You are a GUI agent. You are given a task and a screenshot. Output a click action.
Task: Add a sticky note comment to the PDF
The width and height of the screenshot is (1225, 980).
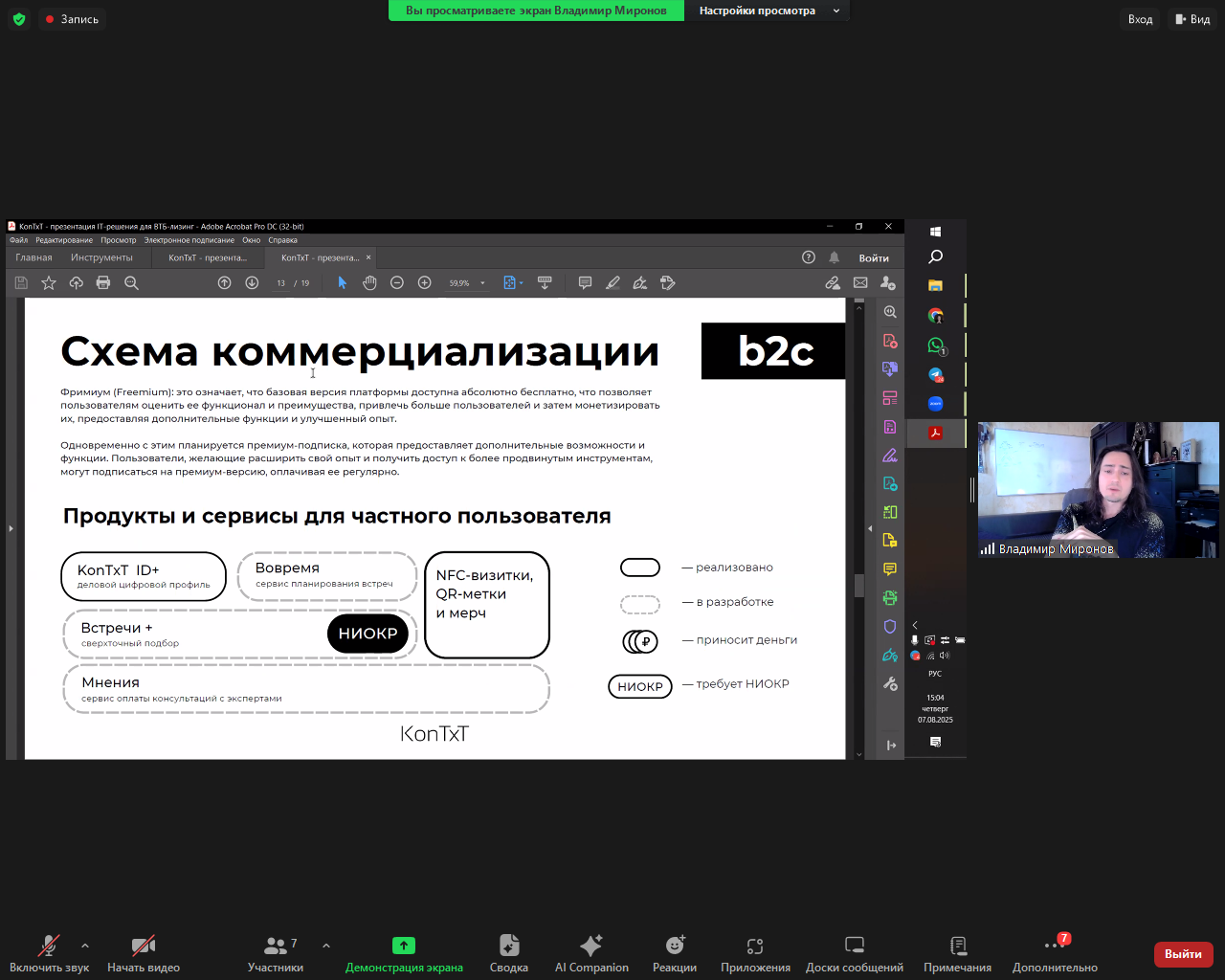586,282
